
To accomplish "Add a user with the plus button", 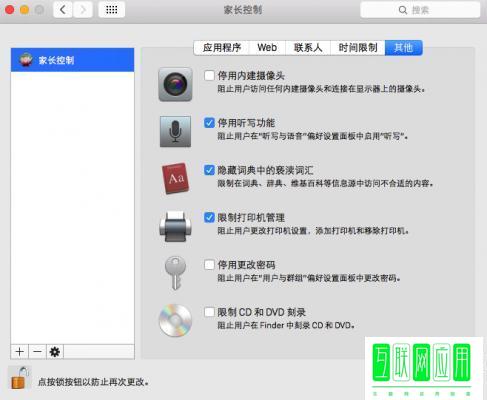I will (20, 352).
